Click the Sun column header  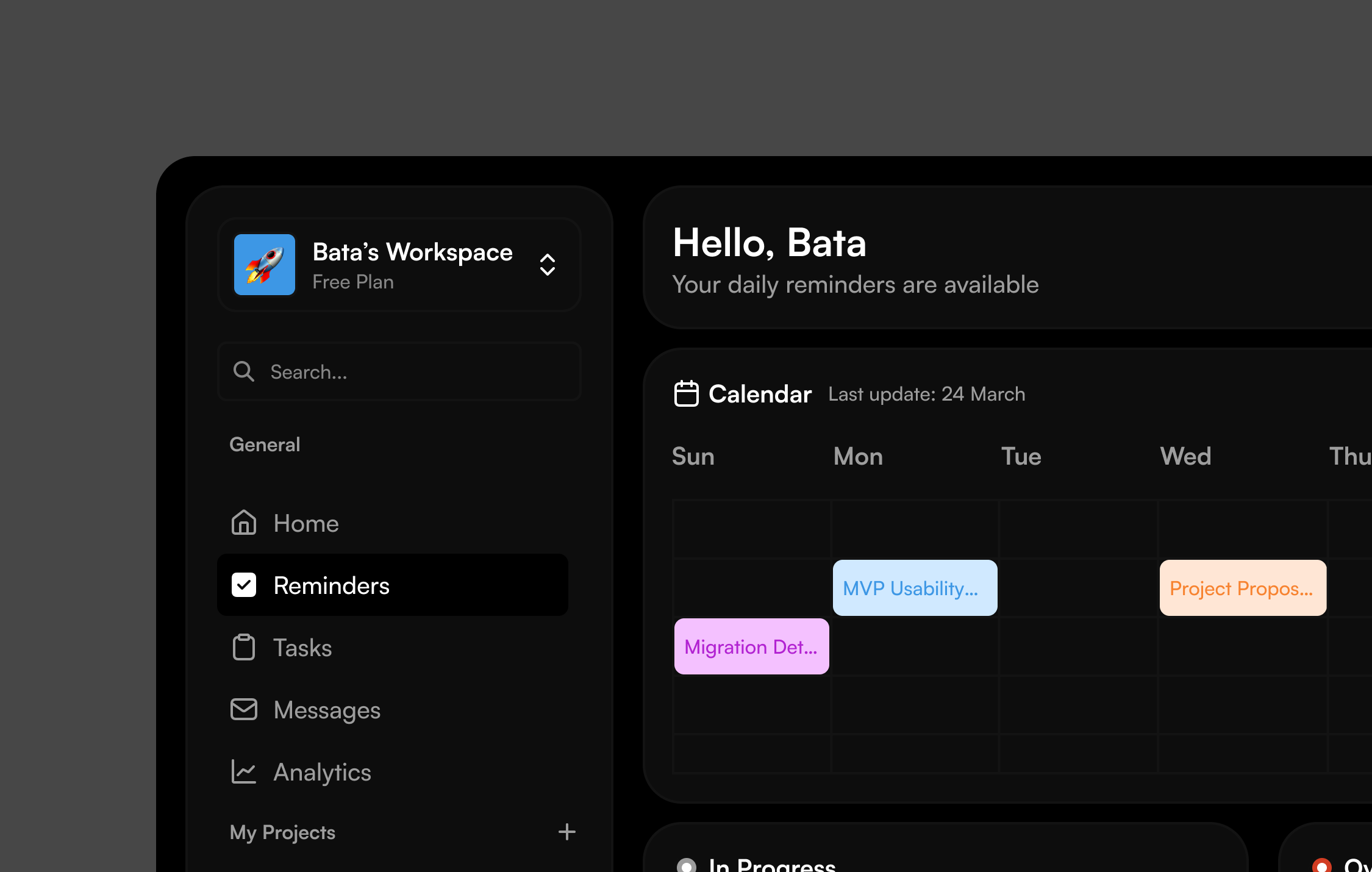click(x=693, y=456)
